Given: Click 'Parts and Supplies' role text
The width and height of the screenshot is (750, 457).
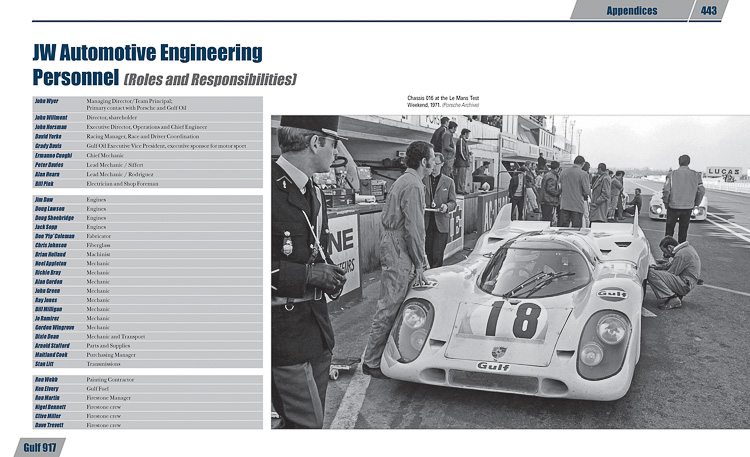Looking at the screenshot, I should [x=108, y=346].
